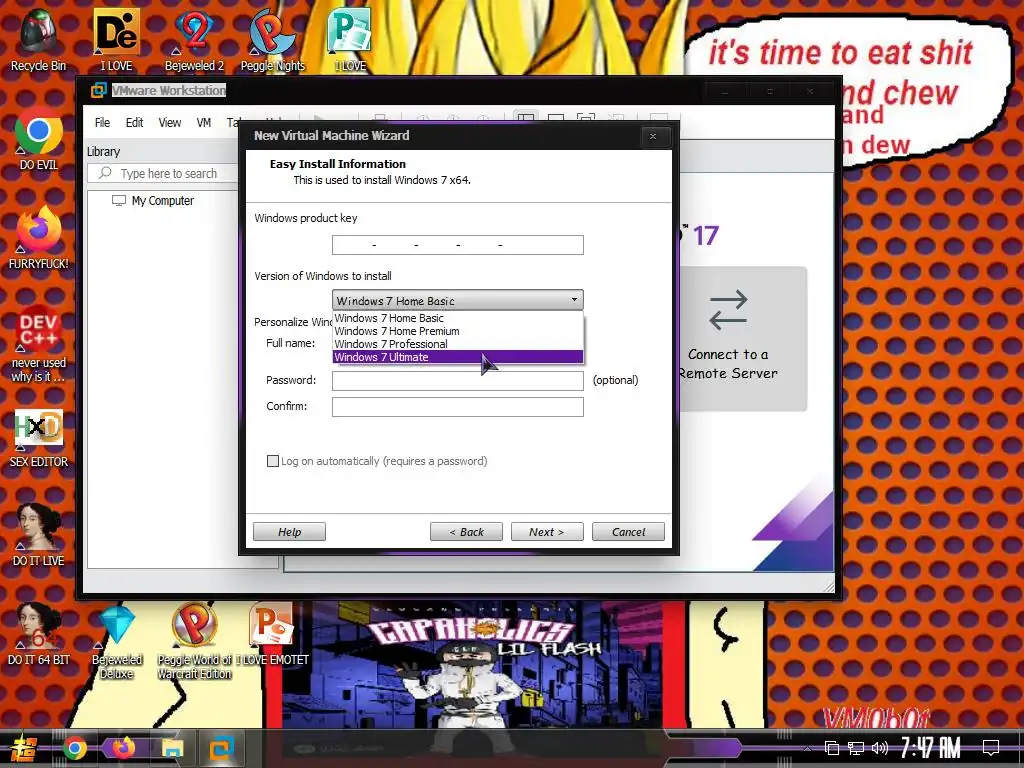Go back with the < Back button
Image resolution: width=1024 pixels, height=768 pixels.
coord(466,532)
